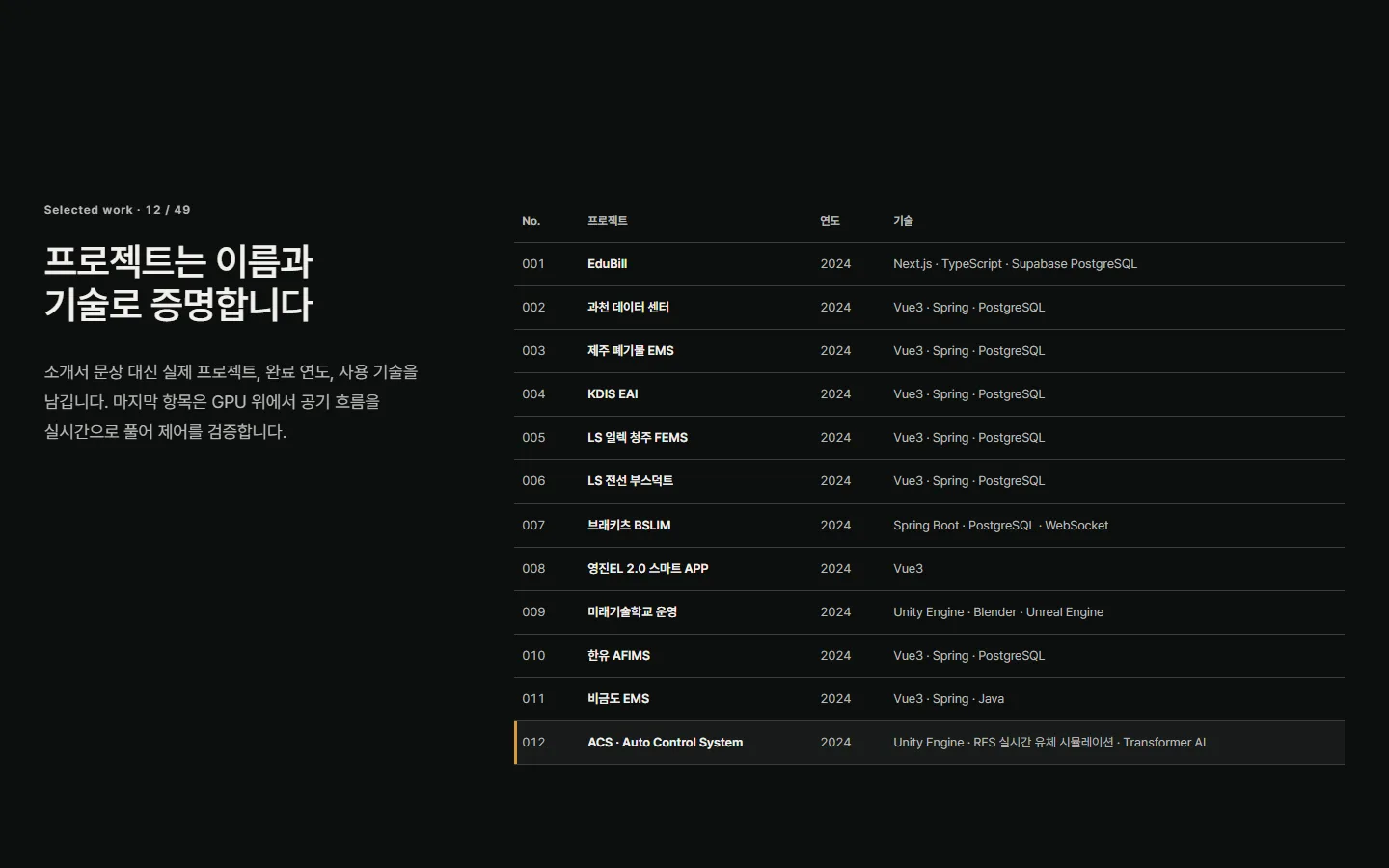Click the No. column header
1389x868 pixels.
pos(531,221)
